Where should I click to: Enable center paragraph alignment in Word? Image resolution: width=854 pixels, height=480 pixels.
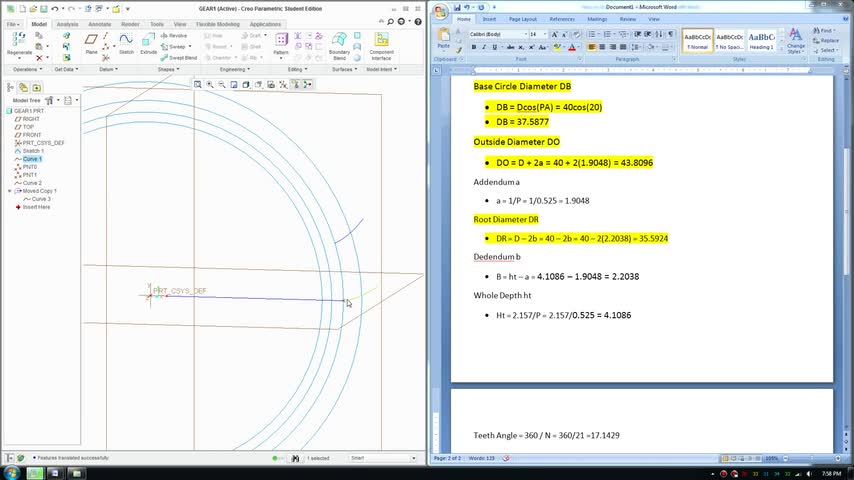(x=603, y=47)
